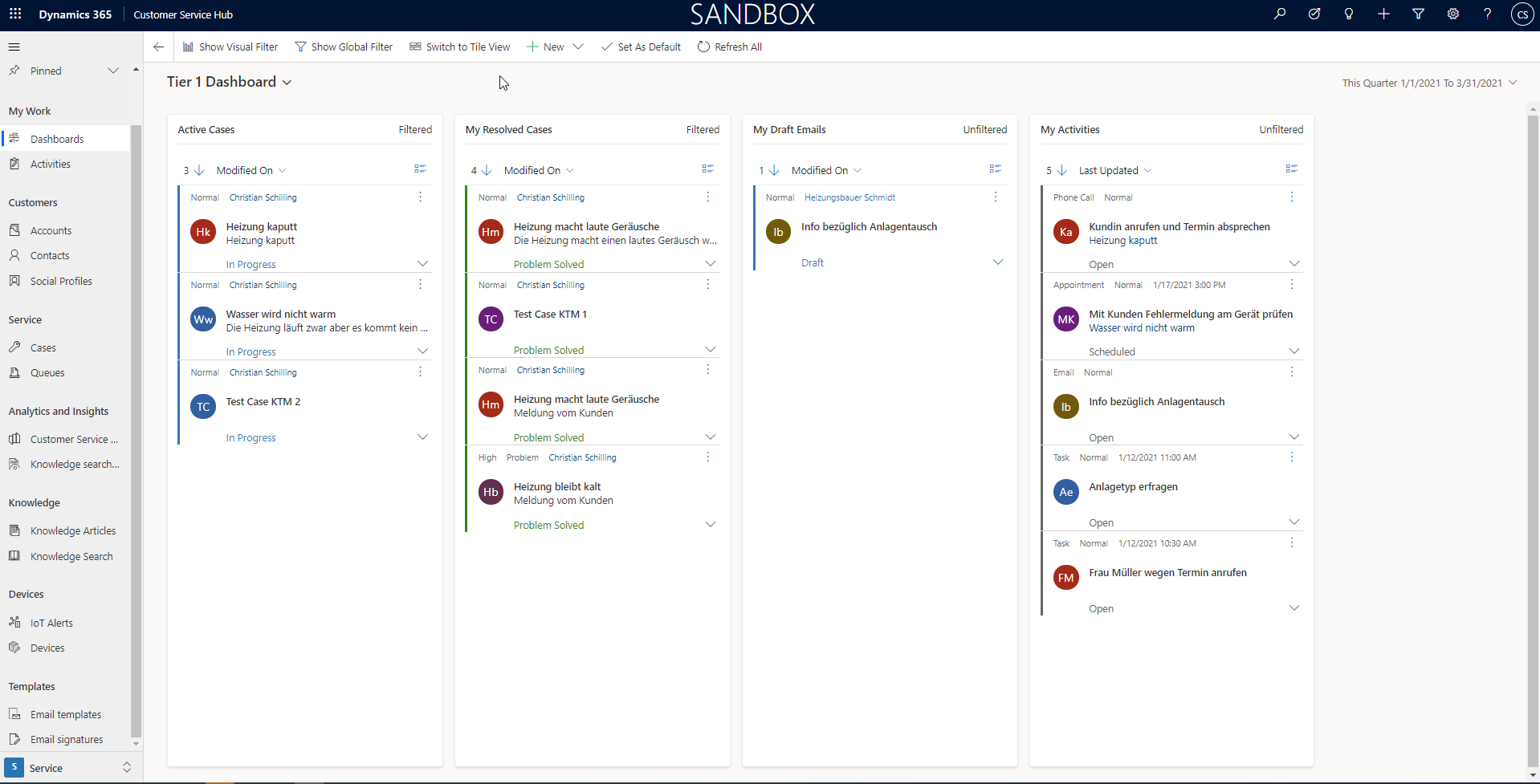Enable Set As Default for this dashboard

641,47
